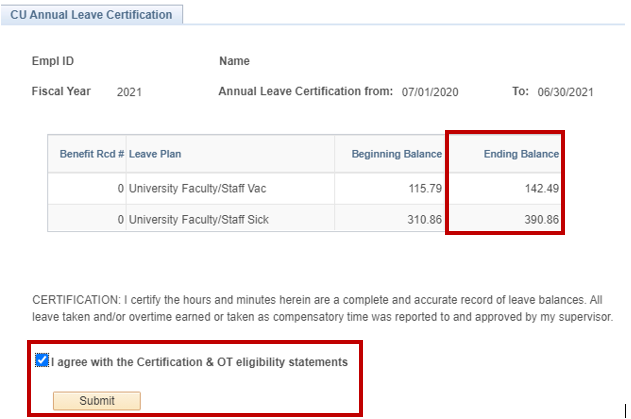Open the CU Annual Leave Certification tab
The height and width of the screenshot is (419, 631).
(91, 15)
